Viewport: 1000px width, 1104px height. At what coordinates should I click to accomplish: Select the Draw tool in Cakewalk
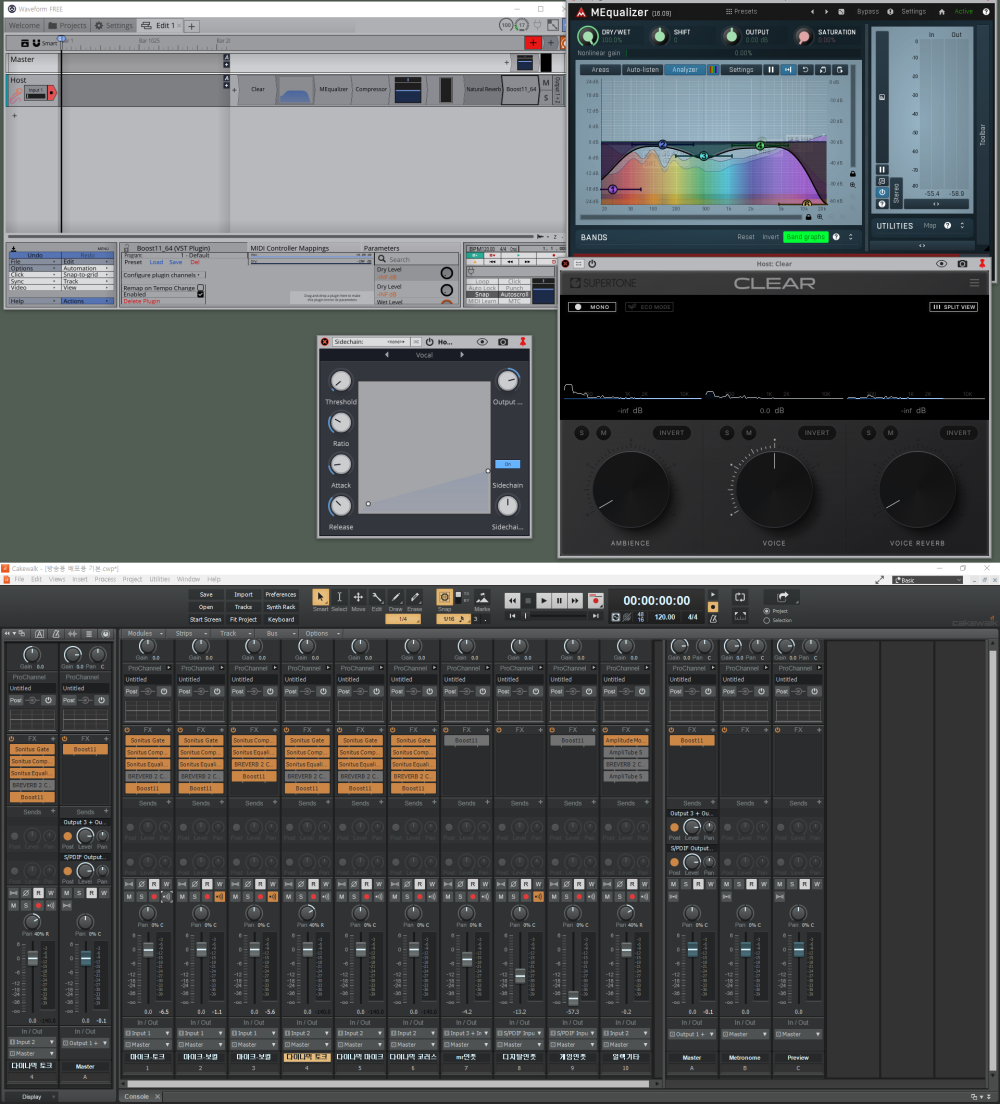point(396,598)
